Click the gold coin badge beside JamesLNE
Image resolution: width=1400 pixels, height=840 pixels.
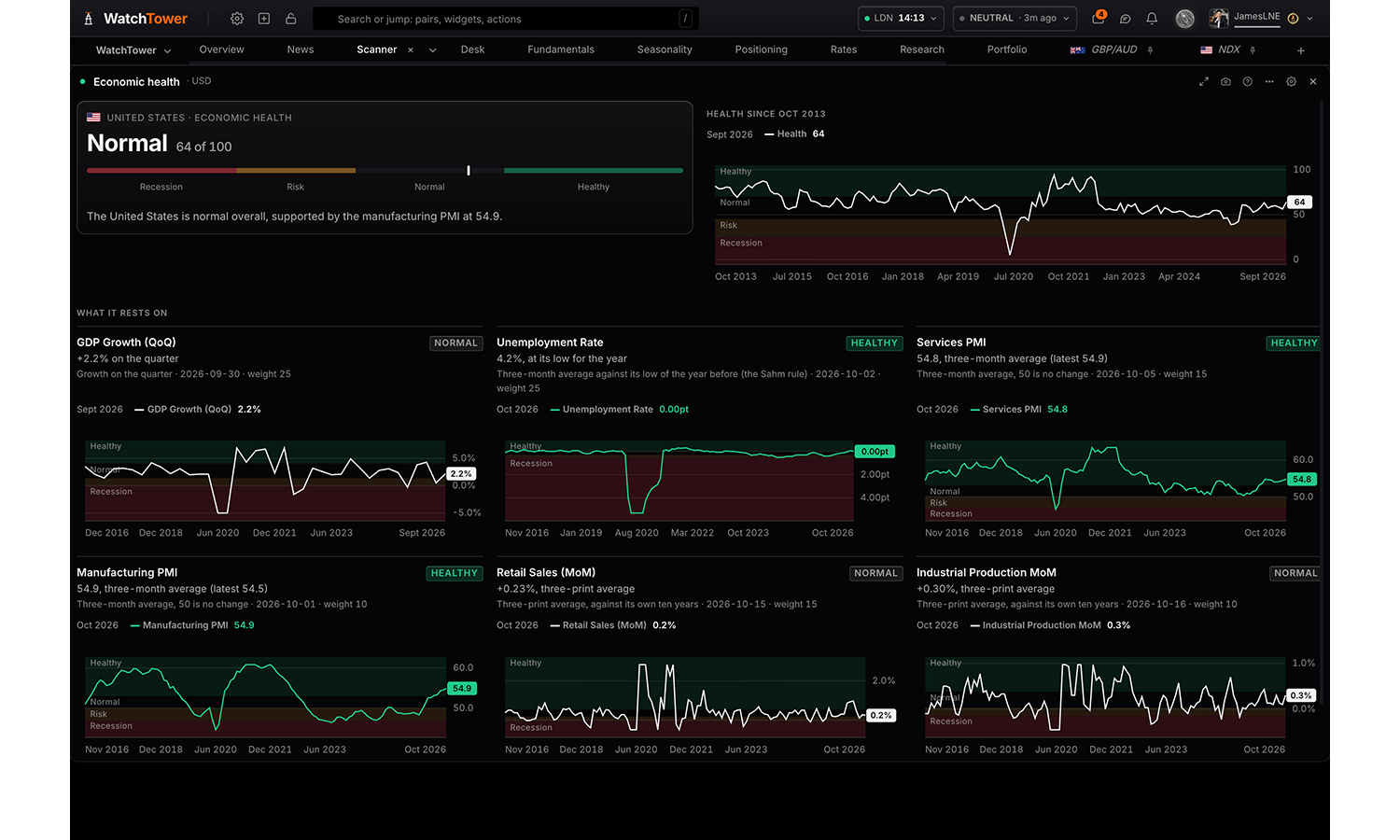[x=1293, y=19]
